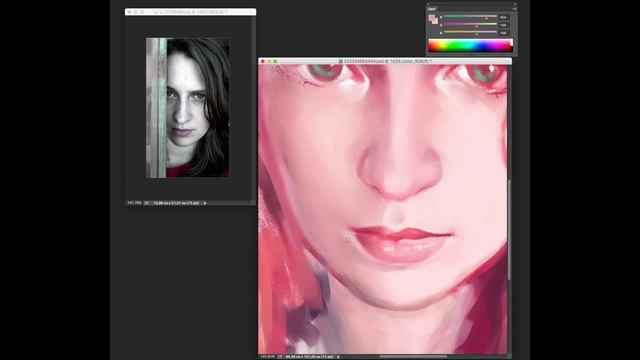Click the zoom percentage field in painting window
Viewport: 640px width, 360px height.
267,357
